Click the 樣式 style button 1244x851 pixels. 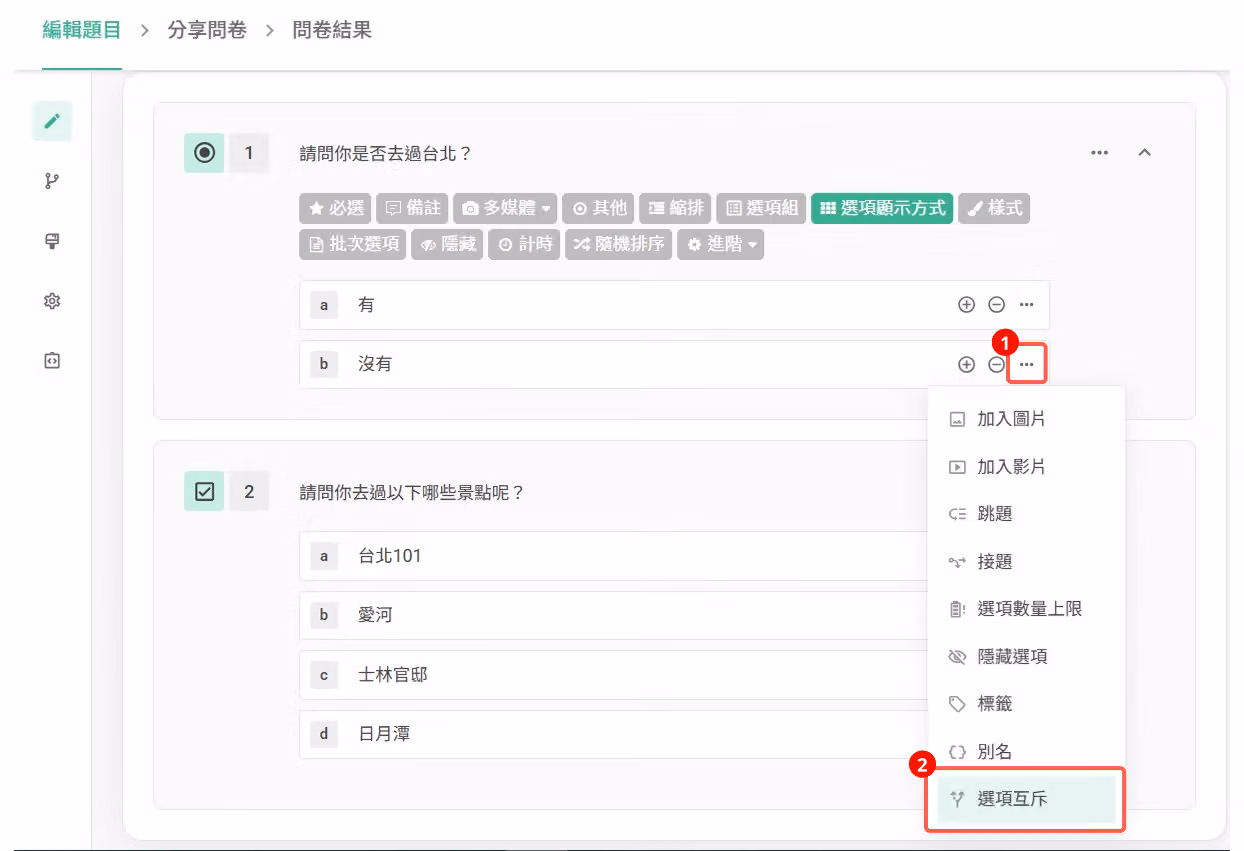point(994,208)
